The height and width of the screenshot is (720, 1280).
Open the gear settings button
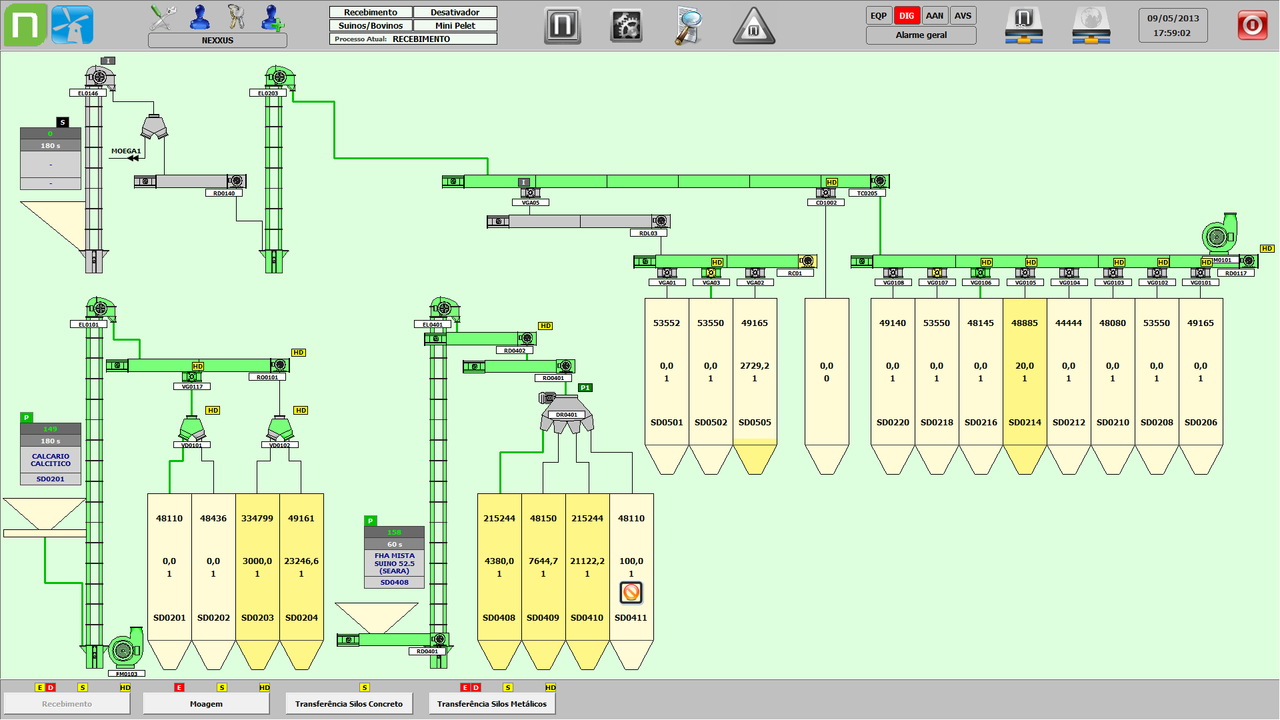tap(626, 25)
